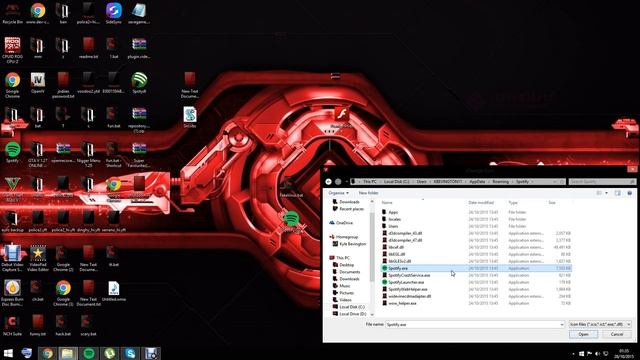Screen dimensions: 640x360
Task: Sort files by Type column header
Action: (513, 202)
